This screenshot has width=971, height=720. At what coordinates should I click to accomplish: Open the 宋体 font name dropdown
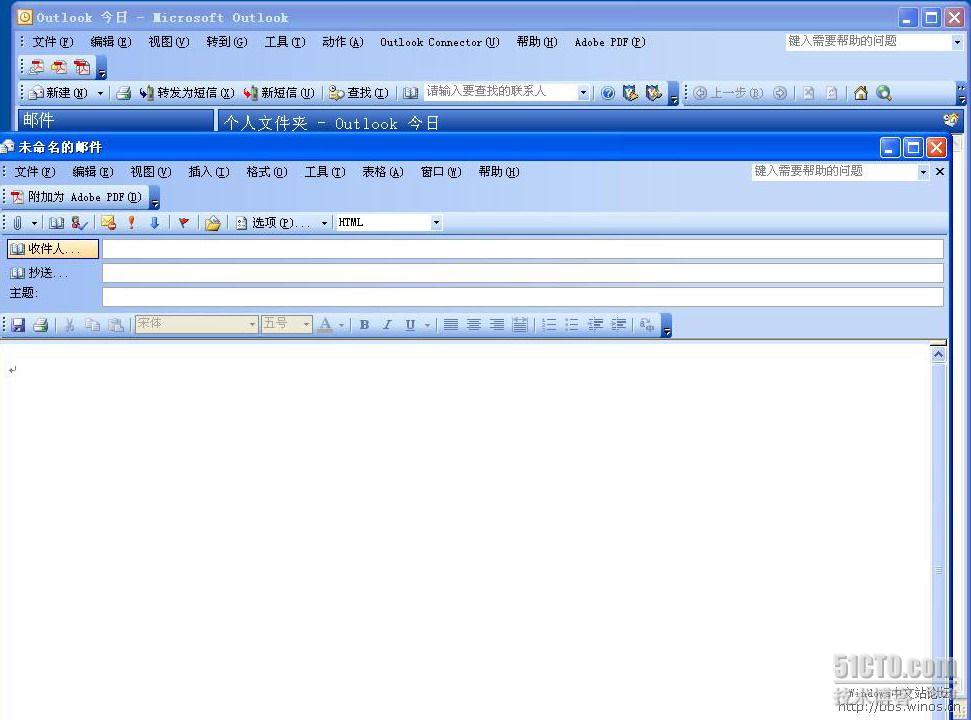click(252, 324)
